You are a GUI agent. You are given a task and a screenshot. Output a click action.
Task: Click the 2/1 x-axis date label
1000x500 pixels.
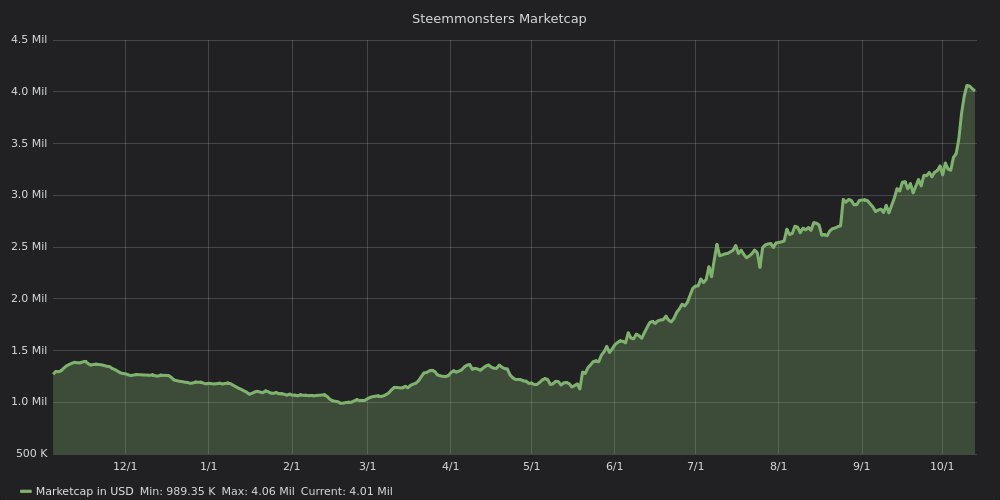point(292,466)
